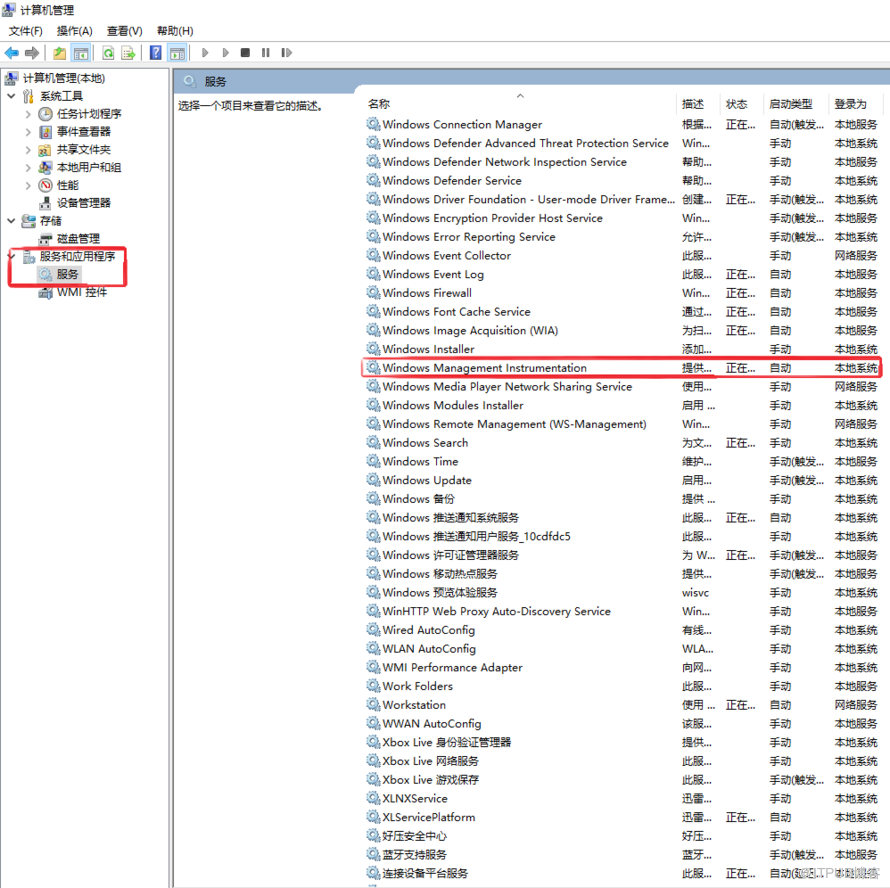The height and width of the screenshot is (888, 890).
Task: Click the Stop service square icon
Action: [x=245, y=53]
